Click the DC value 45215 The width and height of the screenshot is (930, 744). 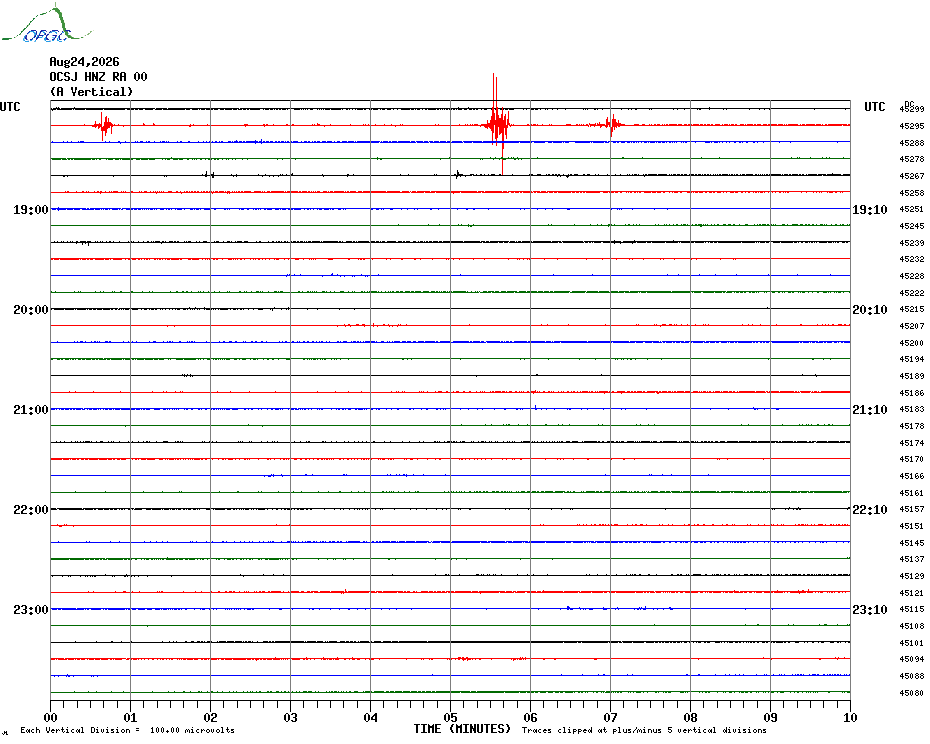[x=912, y=309]
